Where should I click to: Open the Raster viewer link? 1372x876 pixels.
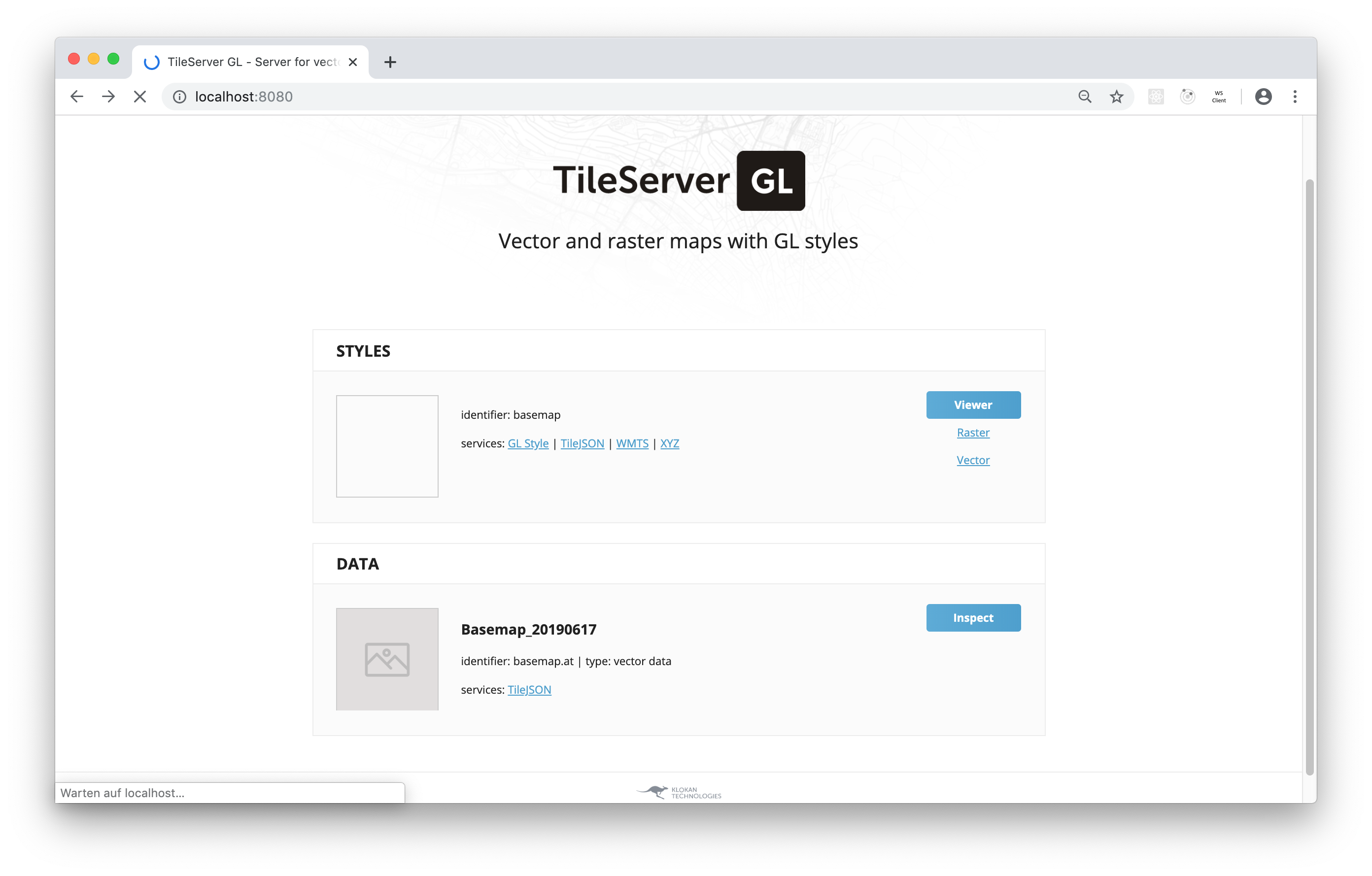point(973,432)
